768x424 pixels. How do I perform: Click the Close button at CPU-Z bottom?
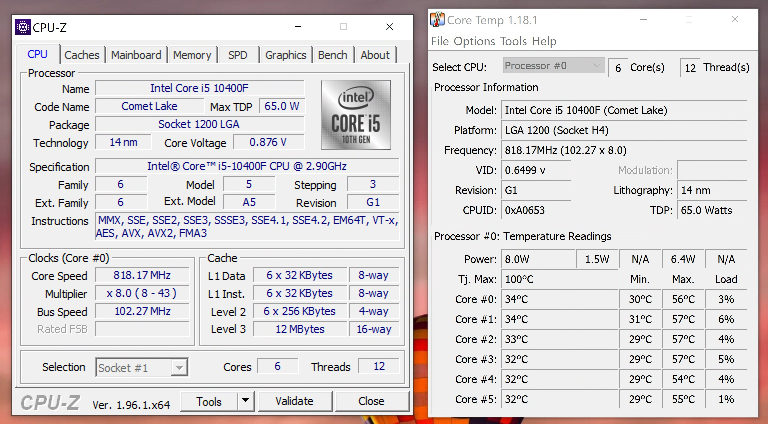pos(371,401)
